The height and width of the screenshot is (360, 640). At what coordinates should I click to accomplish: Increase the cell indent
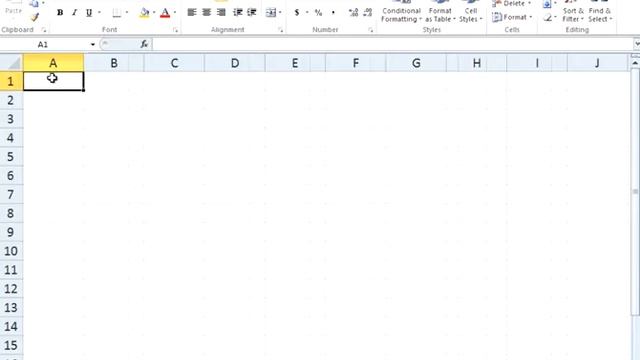click(252, 13)
